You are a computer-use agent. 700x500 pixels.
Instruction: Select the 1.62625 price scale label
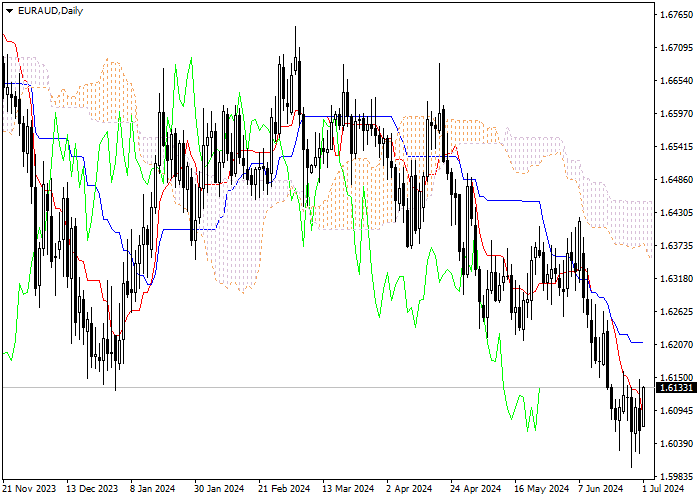(676, 312)
